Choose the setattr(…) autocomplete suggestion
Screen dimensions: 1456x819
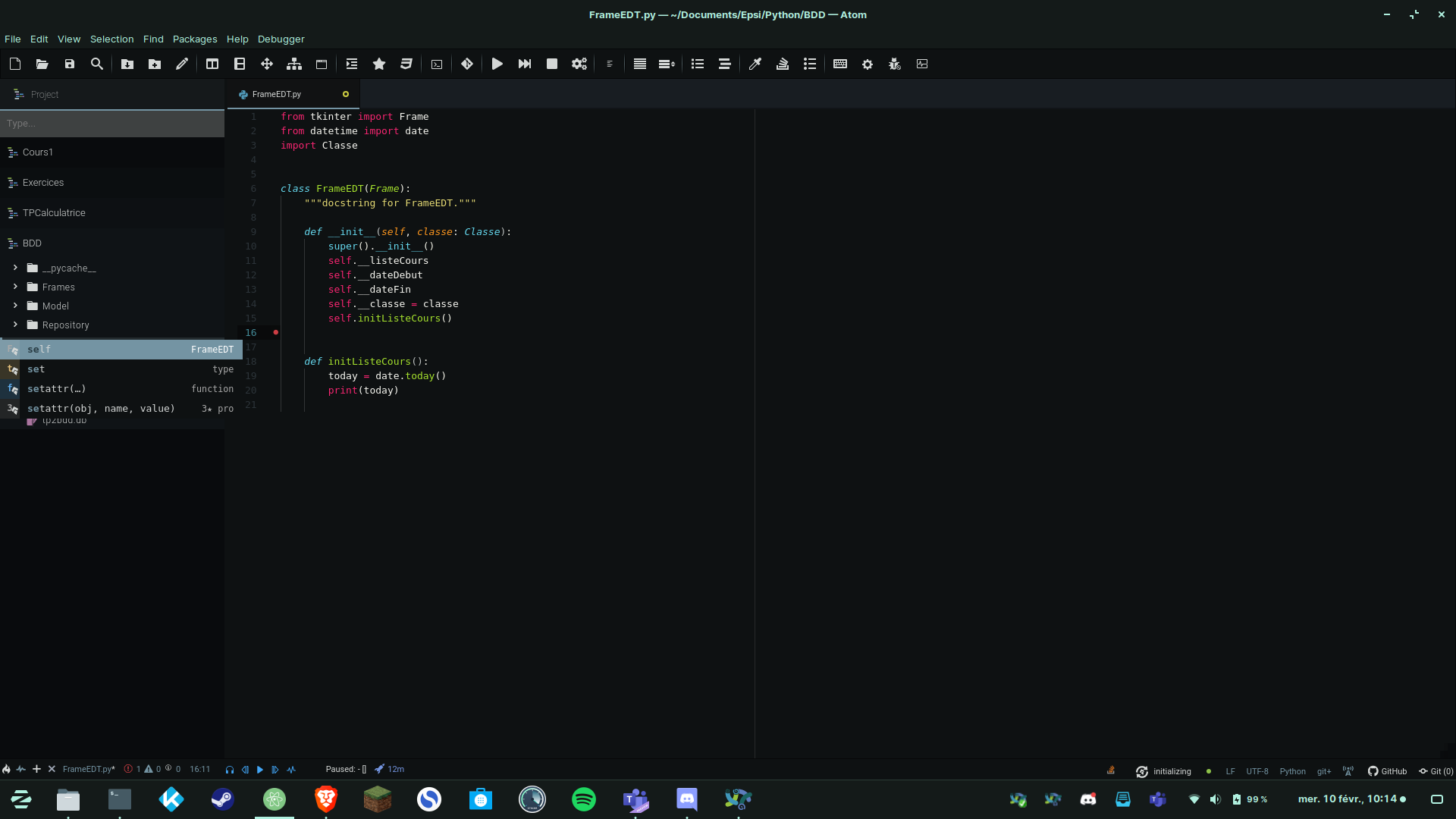(56, 388)
